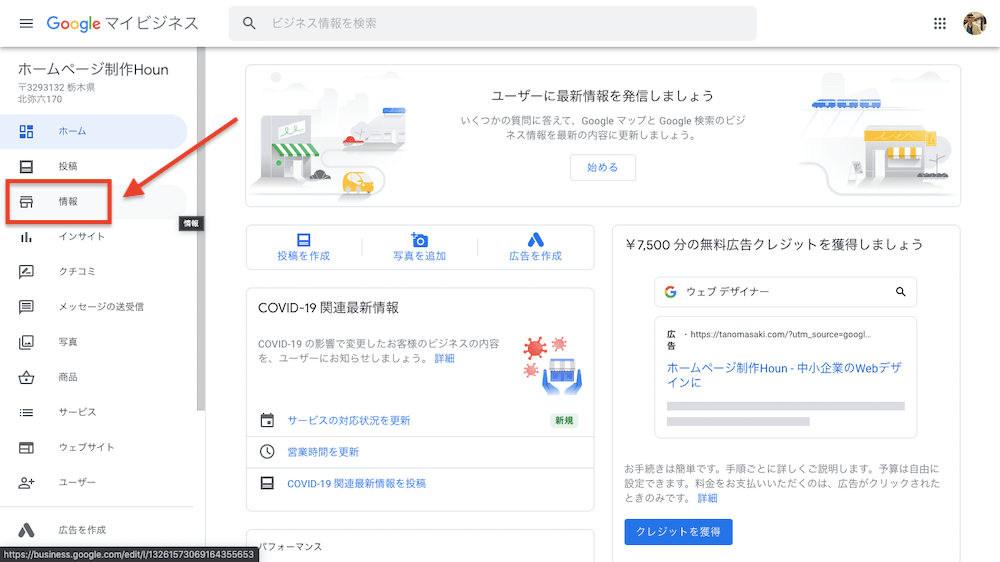1000x562 pixels.
Task: Select the 情報 store icon in sidebar
Action: point(26,202)
